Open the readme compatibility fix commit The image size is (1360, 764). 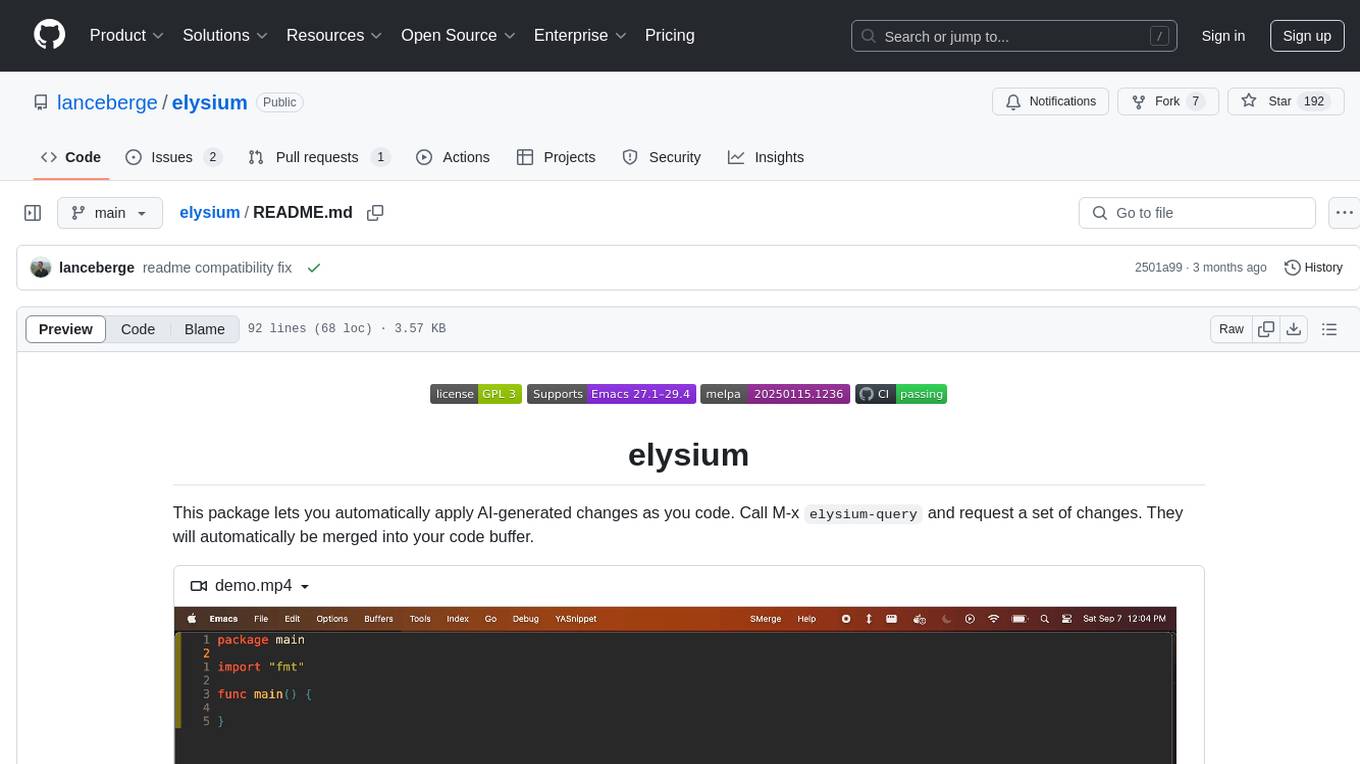[x=217, y=268]
